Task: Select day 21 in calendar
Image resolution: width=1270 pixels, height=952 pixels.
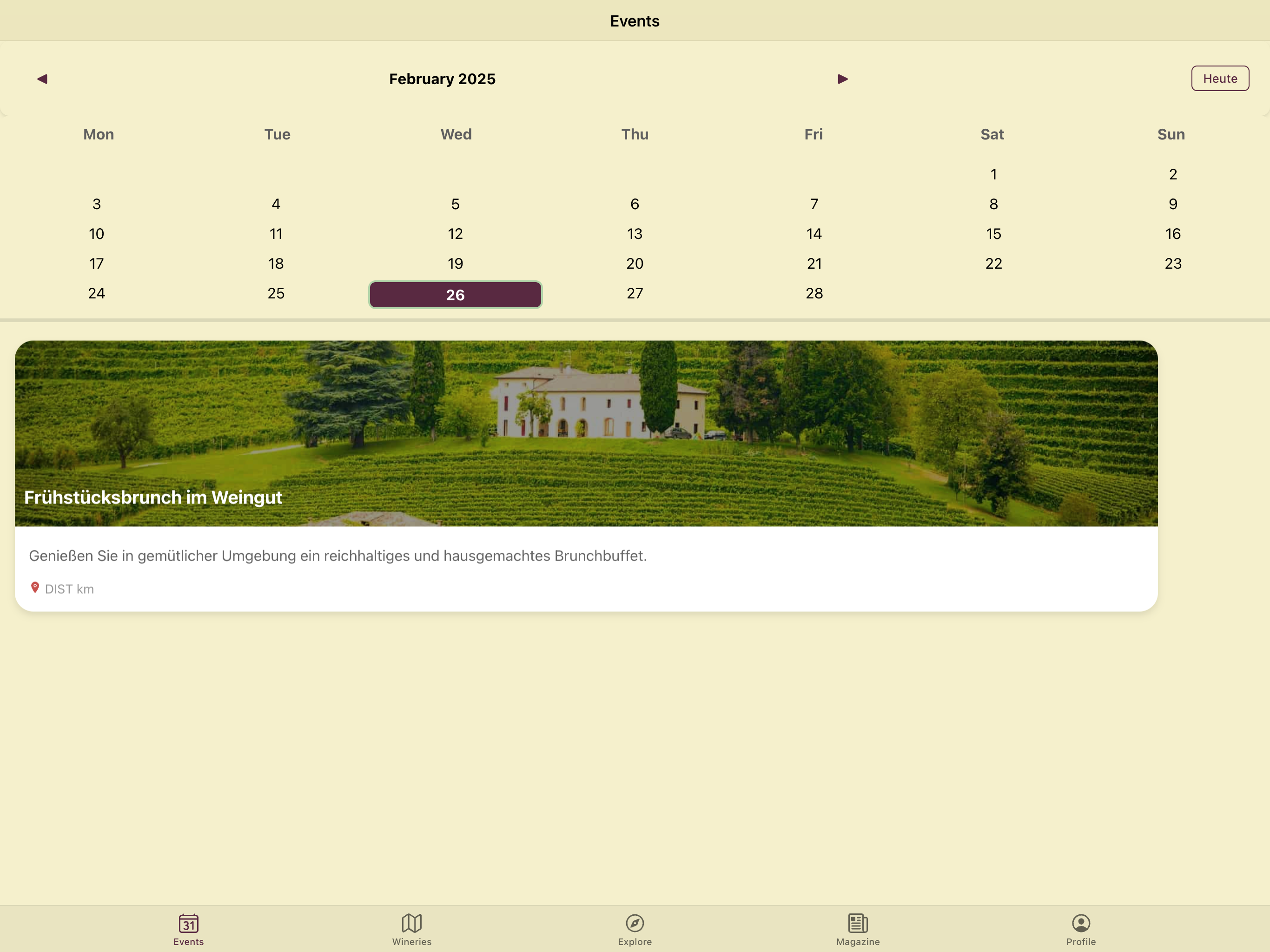Action: click(x=814, y=264)
